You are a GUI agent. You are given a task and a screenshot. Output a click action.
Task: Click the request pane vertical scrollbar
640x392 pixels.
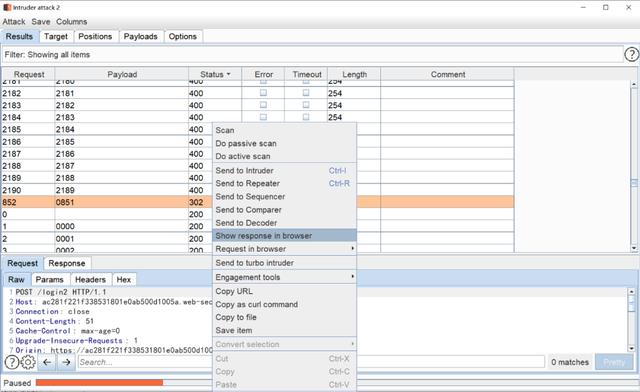tap(631, 320)
